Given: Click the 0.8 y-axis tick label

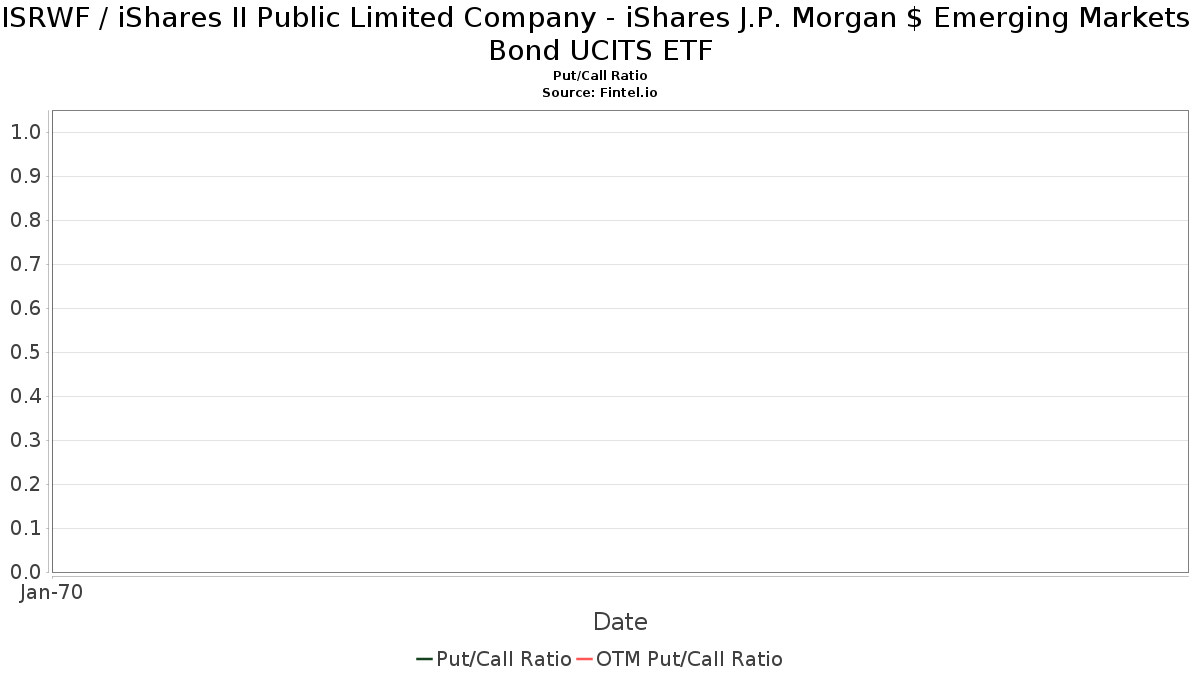Looking at the screenshot, I should click(25, 220).
